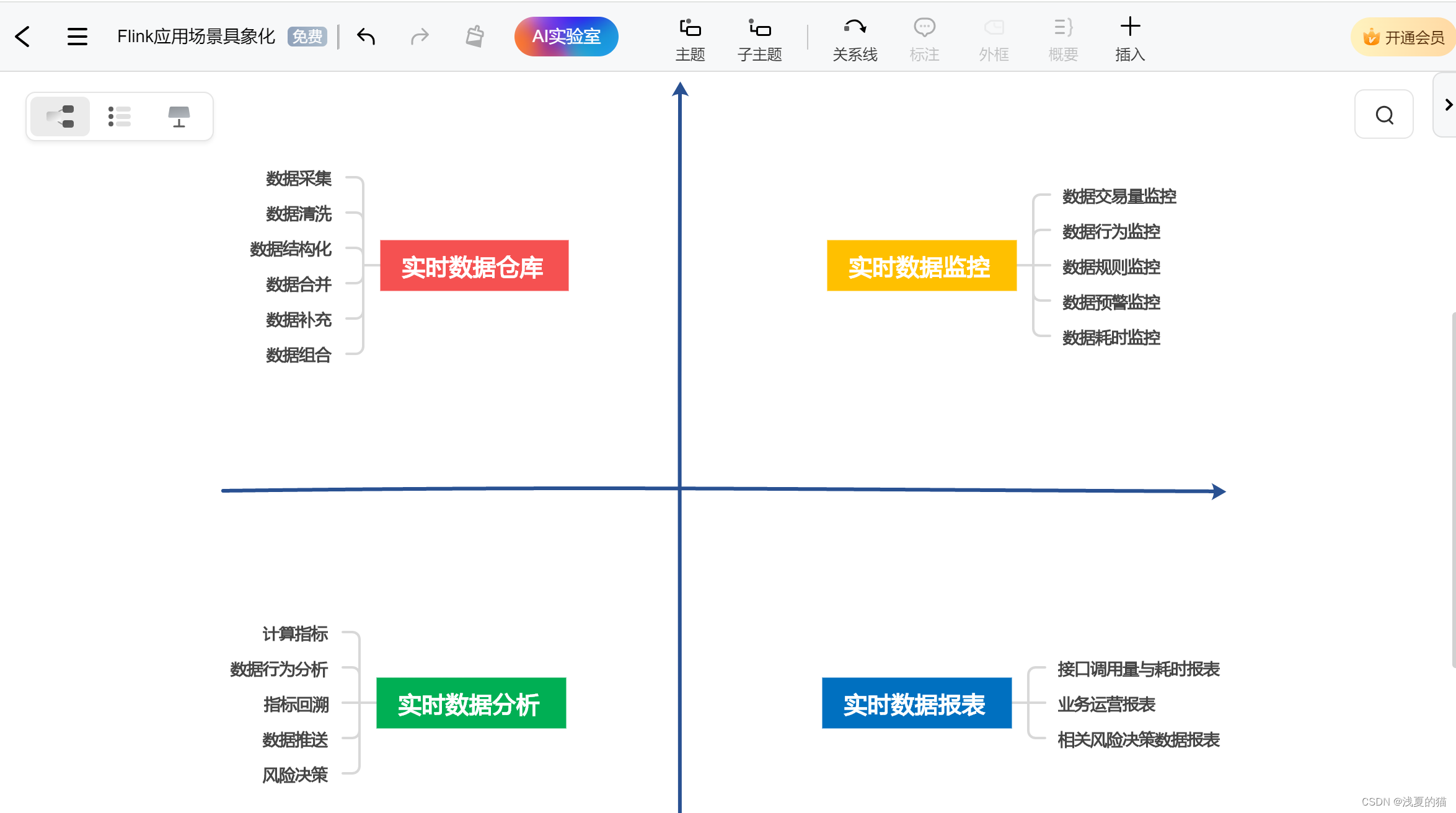Viewport: 1456px width, 813px height.
Task: Open the 插入 plus menu
Action: [1129, 40]
